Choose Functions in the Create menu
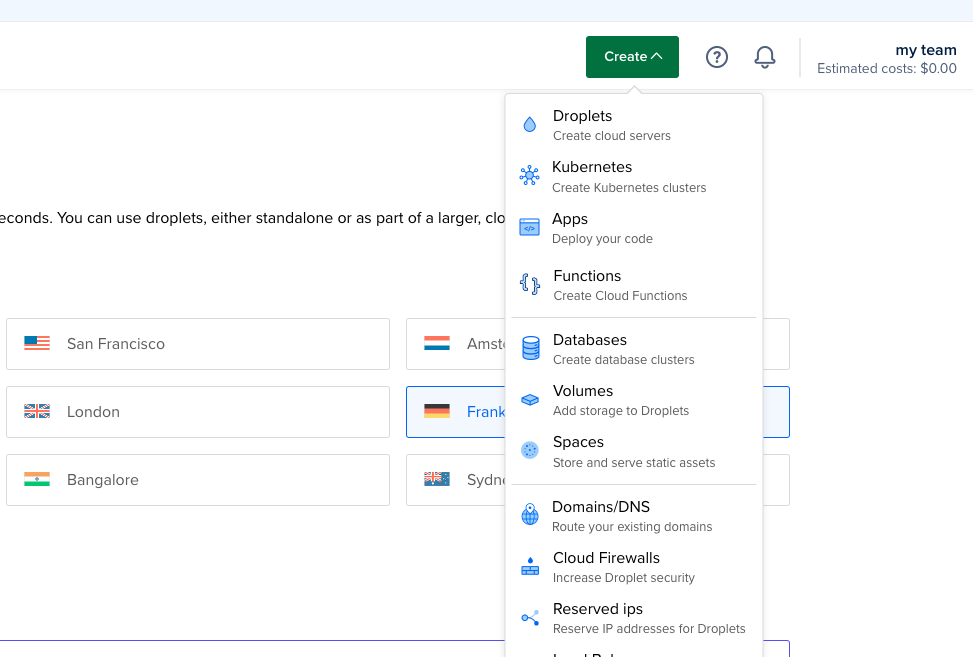This screenshot has width=973, height=657. click(634, 285)
